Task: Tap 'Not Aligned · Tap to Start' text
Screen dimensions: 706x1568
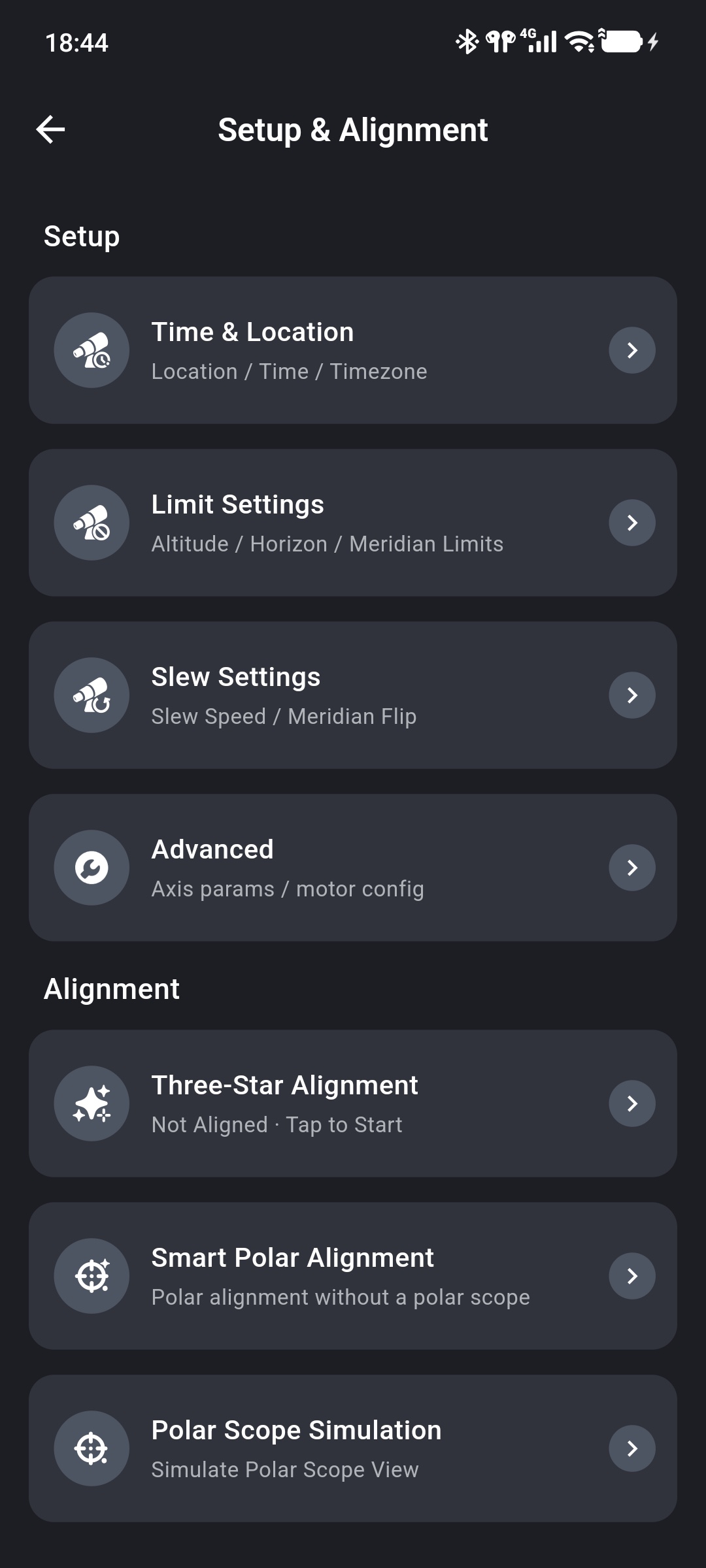Action: pos(277,1125)
